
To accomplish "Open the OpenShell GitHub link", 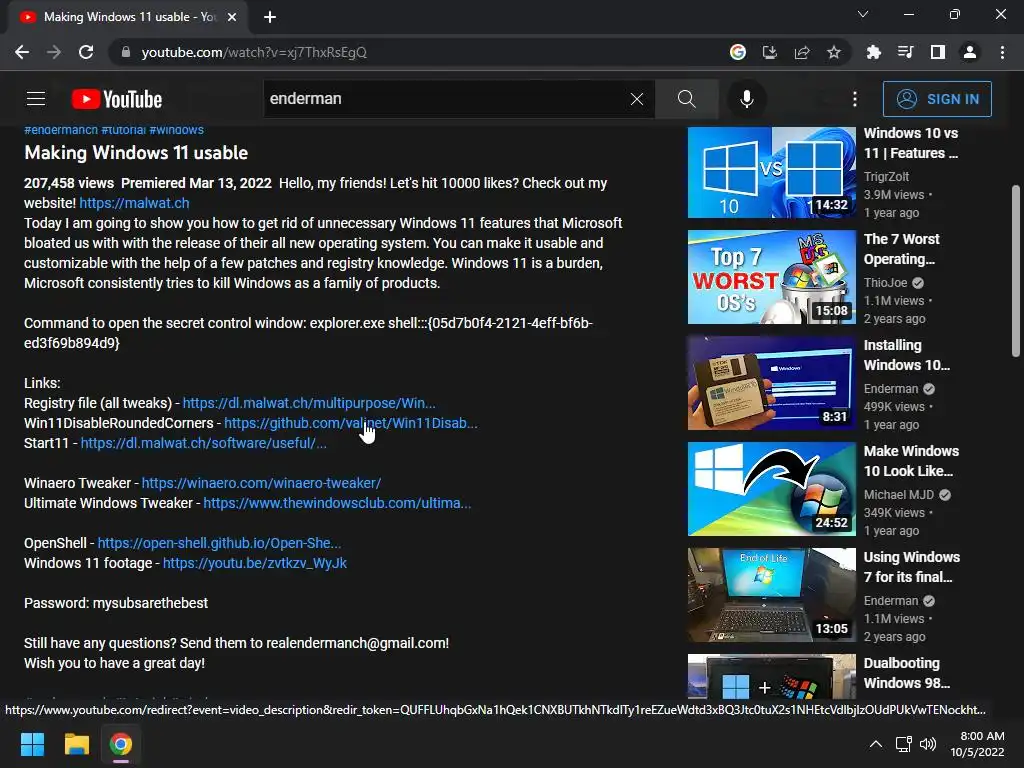I will pos(219,543).
